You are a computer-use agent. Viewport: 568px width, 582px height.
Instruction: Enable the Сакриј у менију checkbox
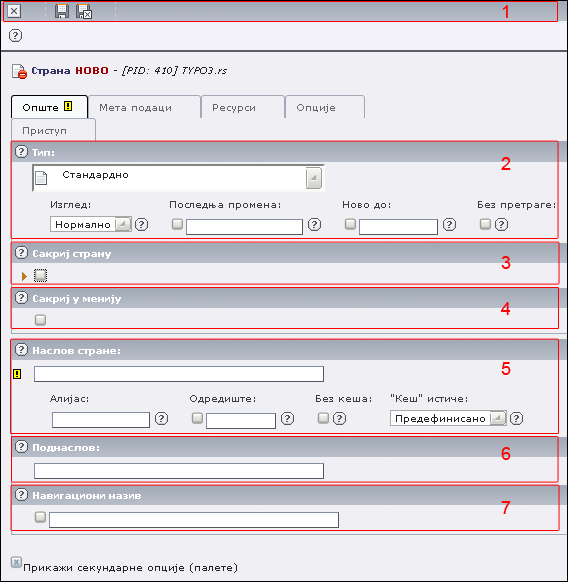tap(40, 320)
